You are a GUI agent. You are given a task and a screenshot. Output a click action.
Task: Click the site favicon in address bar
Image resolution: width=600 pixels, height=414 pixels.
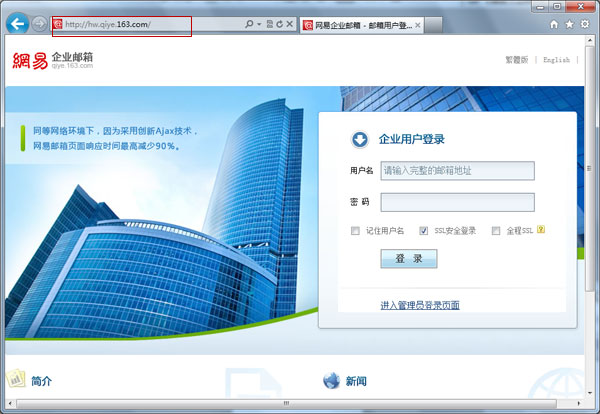pyautogui.click(x=58, y=24)
